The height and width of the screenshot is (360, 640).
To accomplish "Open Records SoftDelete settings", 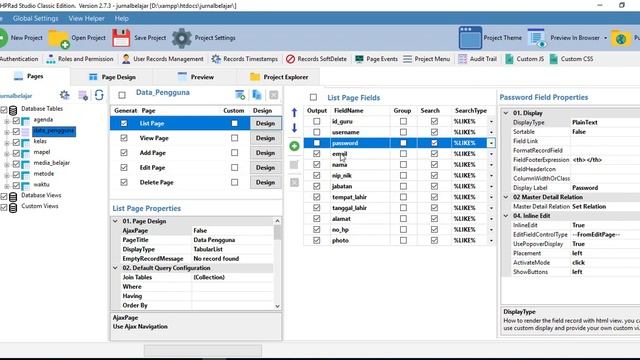I will (x=316, y=59).
